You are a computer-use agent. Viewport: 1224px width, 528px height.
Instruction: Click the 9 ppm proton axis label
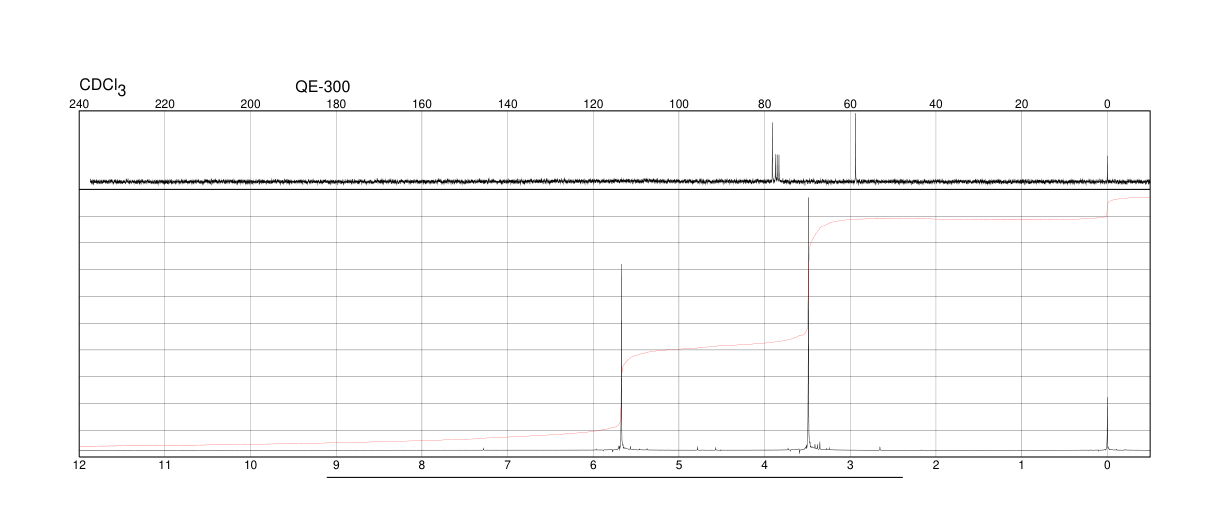click(336, 466)
